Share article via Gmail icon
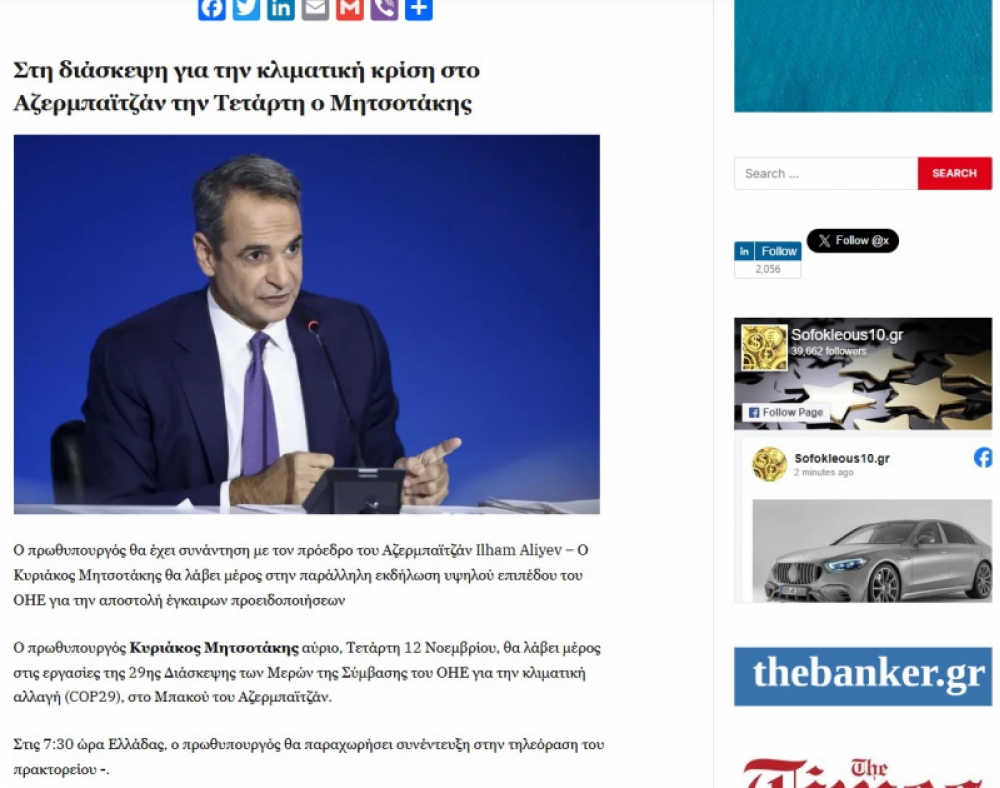This screenshot has width=1000, height=788. [x=349, y=9]
